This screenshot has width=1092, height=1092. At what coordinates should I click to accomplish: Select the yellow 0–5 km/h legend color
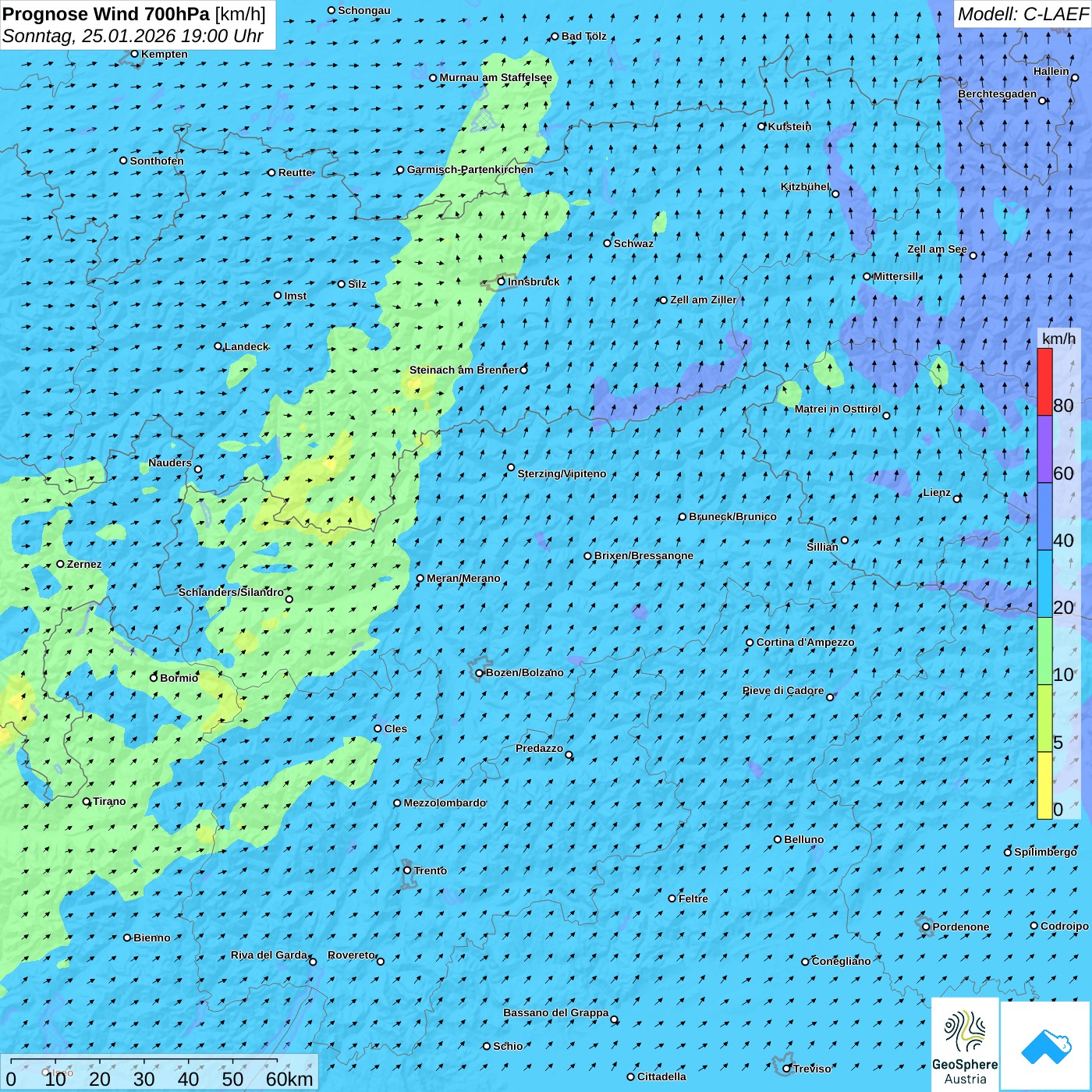click(1044, 785)
